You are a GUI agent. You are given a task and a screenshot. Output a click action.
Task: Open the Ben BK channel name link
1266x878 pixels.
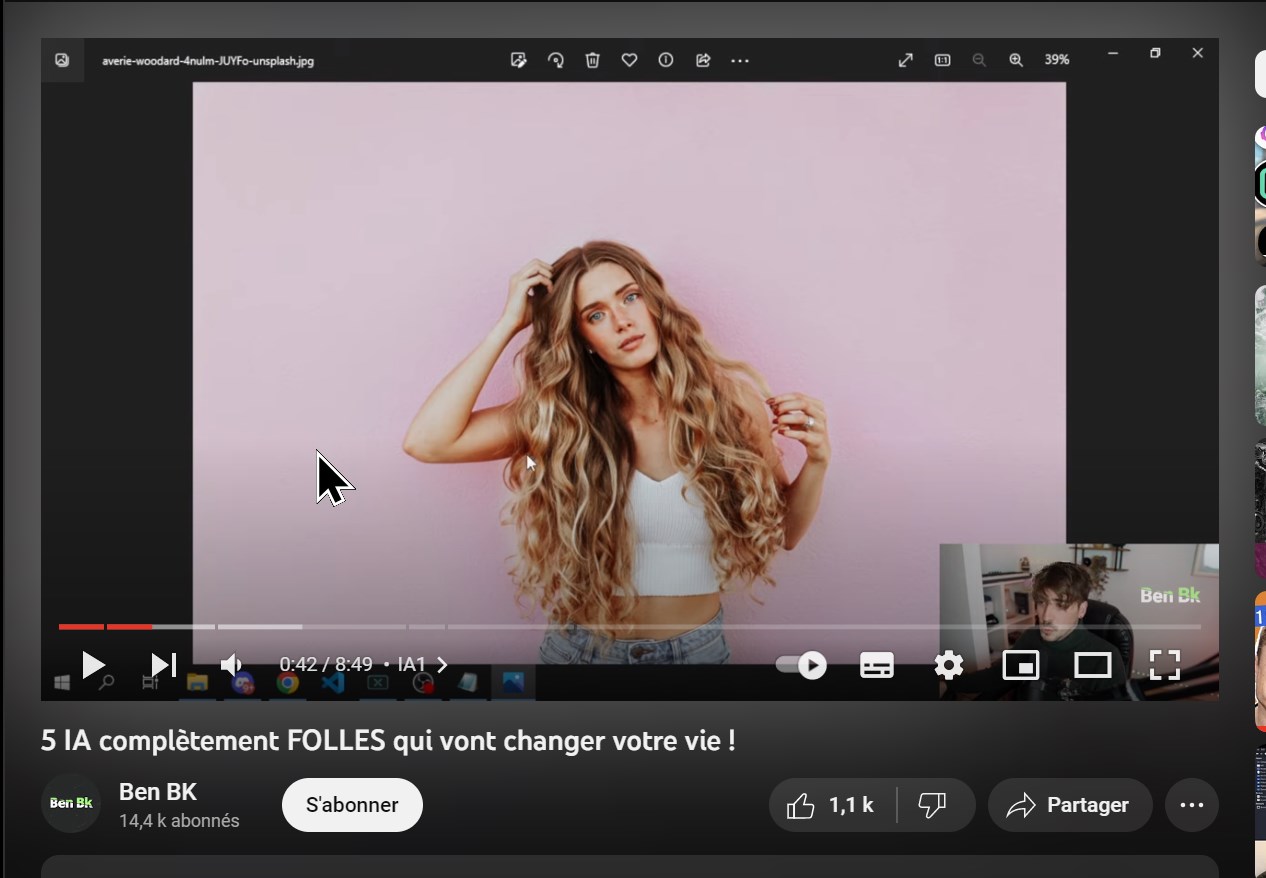click(158, 792)
